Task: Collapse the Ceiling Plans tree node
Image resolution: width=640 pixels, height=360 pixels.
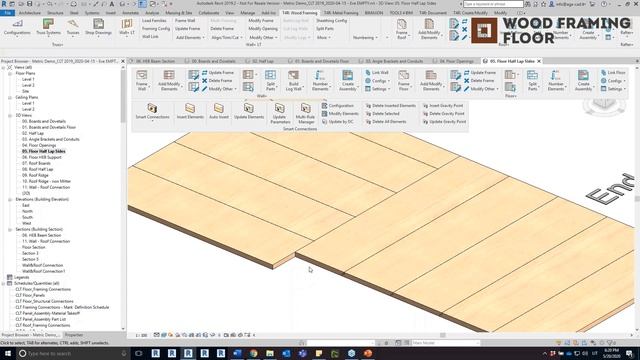Action: pyautogui.click(x=10, y=98)
